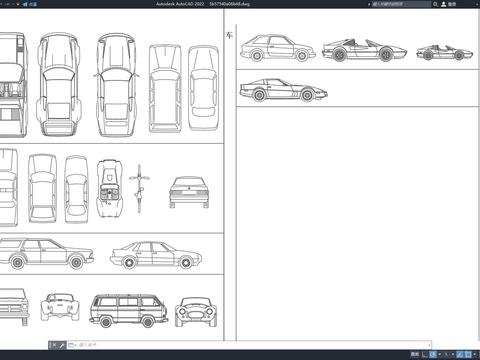Toggle polar tracking icon in status bar

pyautogui.click(x=433, y=354)
